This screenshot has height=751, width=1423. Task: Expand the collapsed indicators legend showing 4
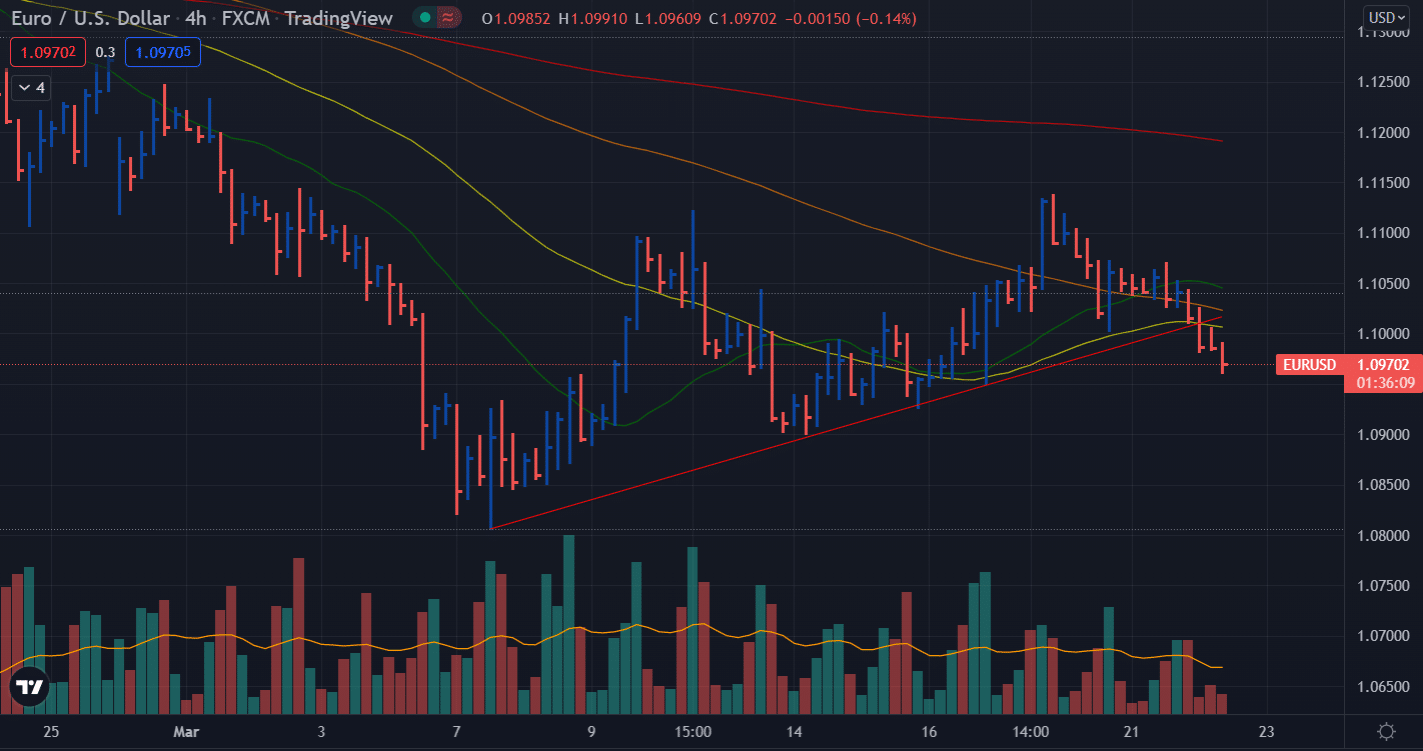(30, 88)
